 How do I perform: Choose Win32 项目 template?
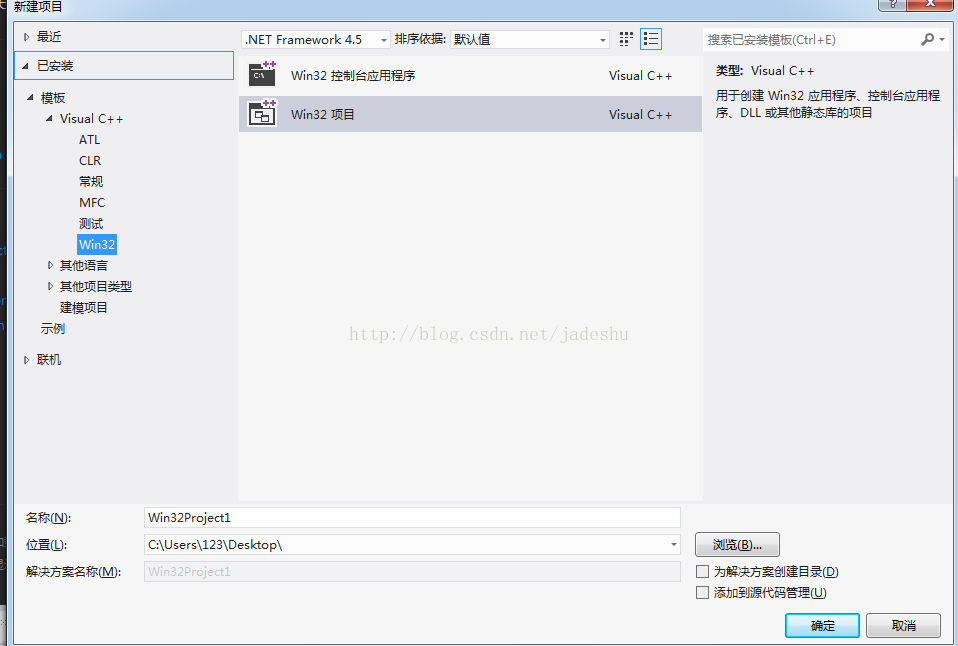coord(470,114)
